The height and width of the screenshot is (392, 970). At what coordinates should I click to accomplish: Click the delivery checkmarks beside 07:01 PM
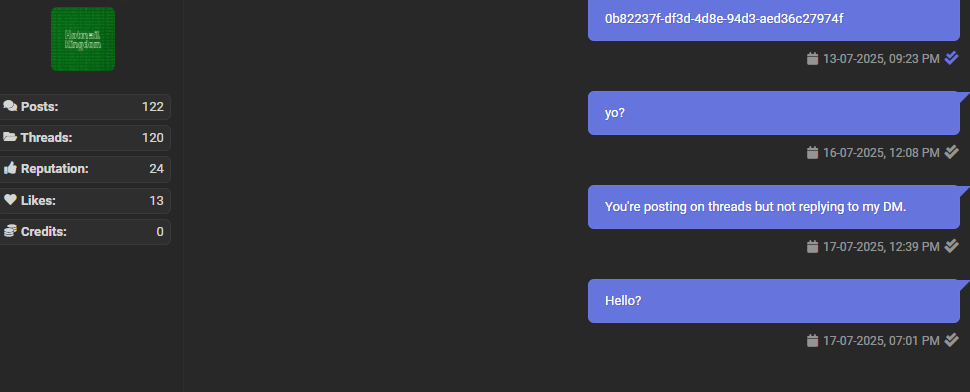(x=951, y=340)
